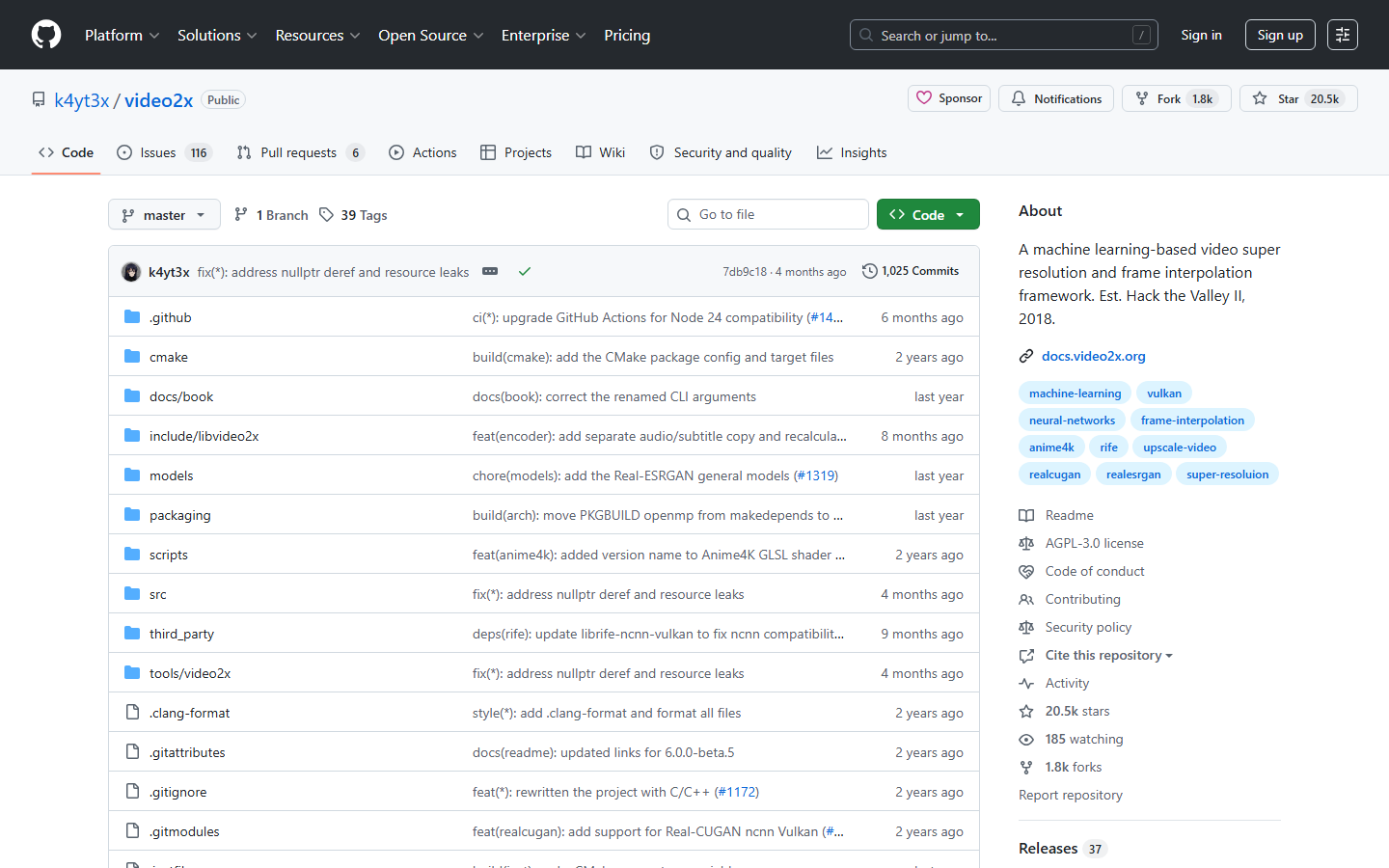The image size is (1389, 868).
Task: Fork the repository with Fork button
Action: point(1177,98)
